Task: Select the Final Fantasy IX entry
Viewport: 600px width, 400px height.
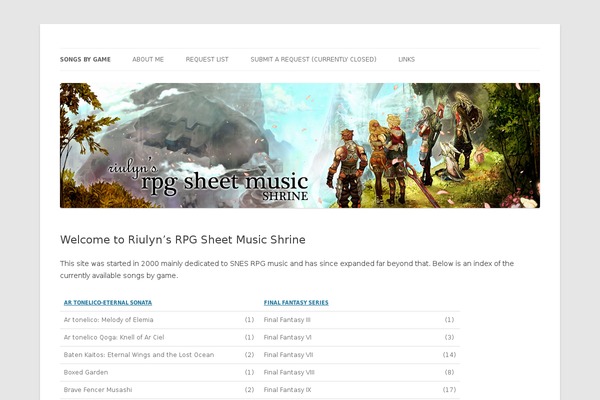Action: click(287, 390)
